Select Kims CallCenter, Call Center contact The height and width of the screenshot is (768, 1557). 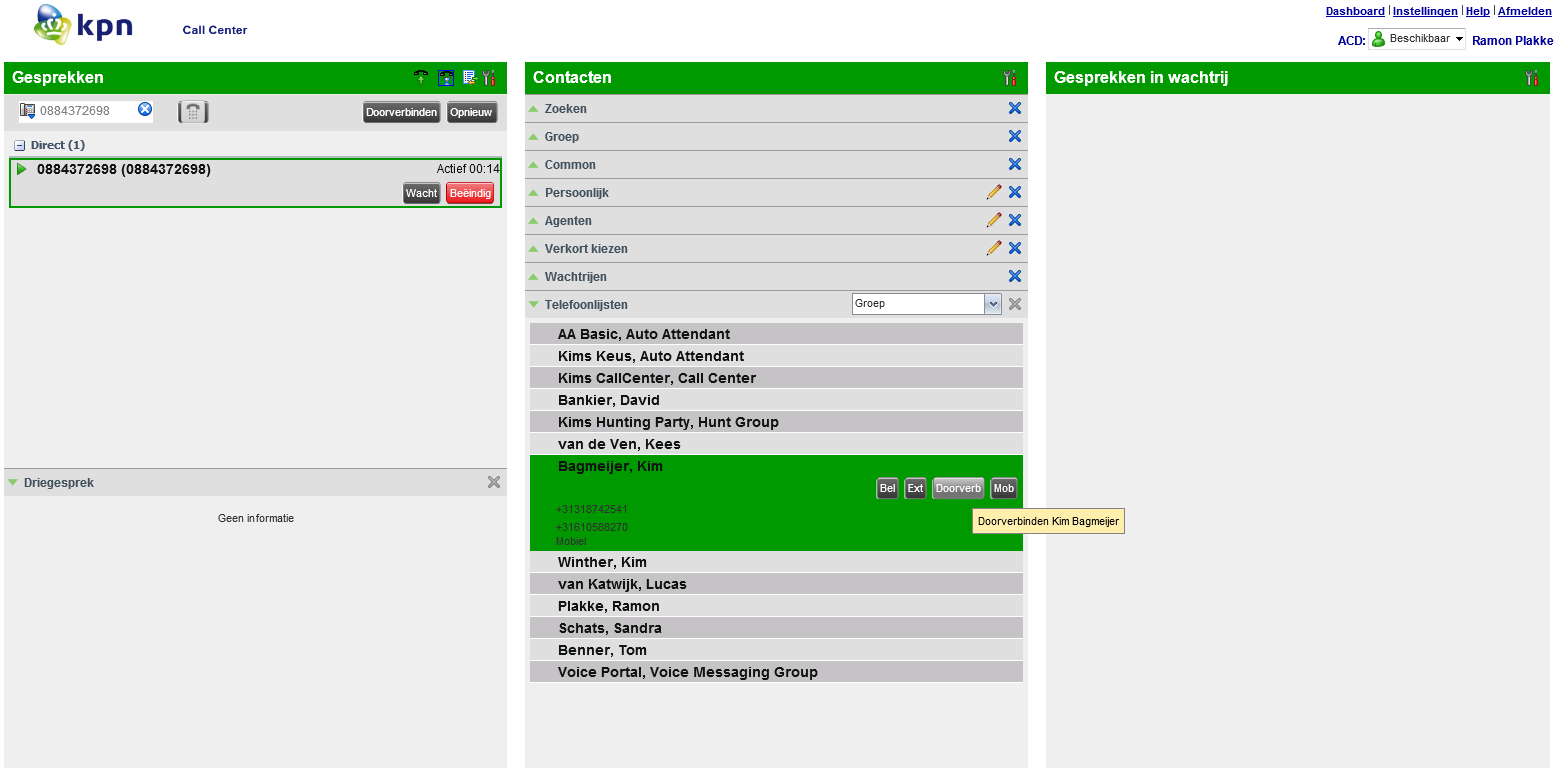tap(776, 378)
